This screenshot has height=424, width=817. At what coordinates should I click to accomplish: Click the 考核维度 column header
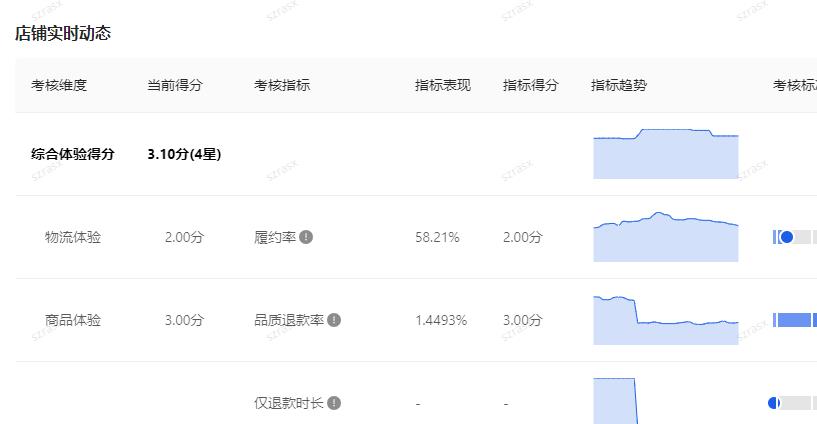59,85
